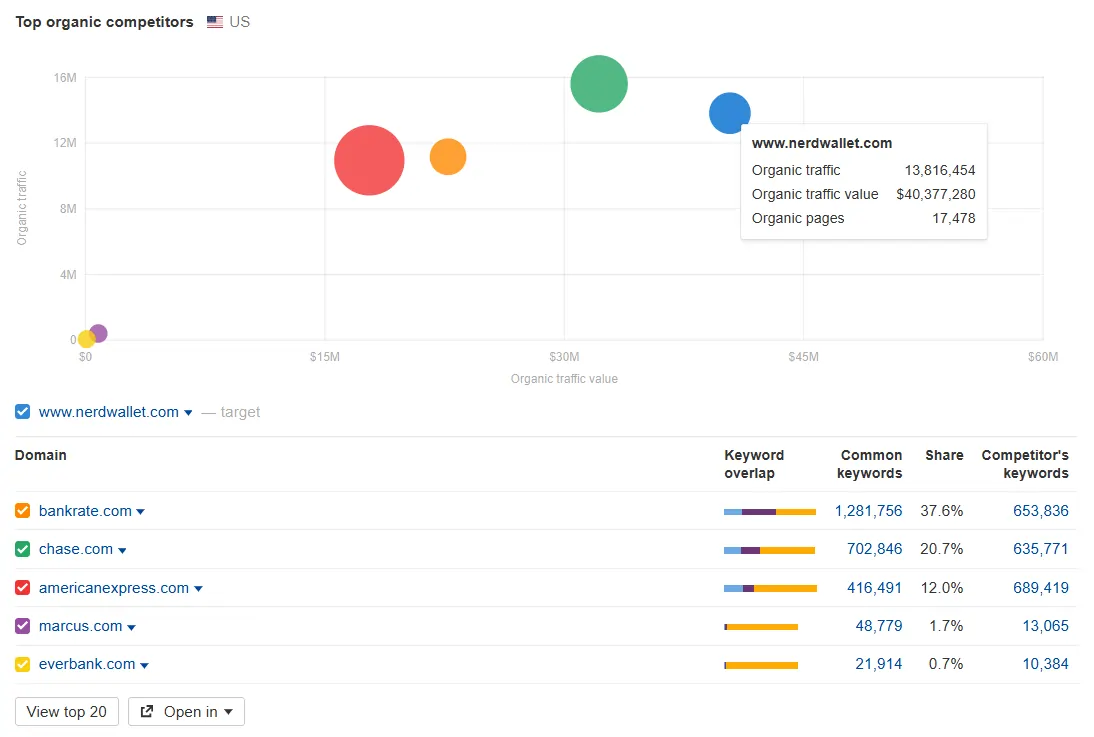Screen dimensions: 1094x737
Task: Open the marcus.com dropdown arrow
Action: pyautogui.click(x=131, y=627)
